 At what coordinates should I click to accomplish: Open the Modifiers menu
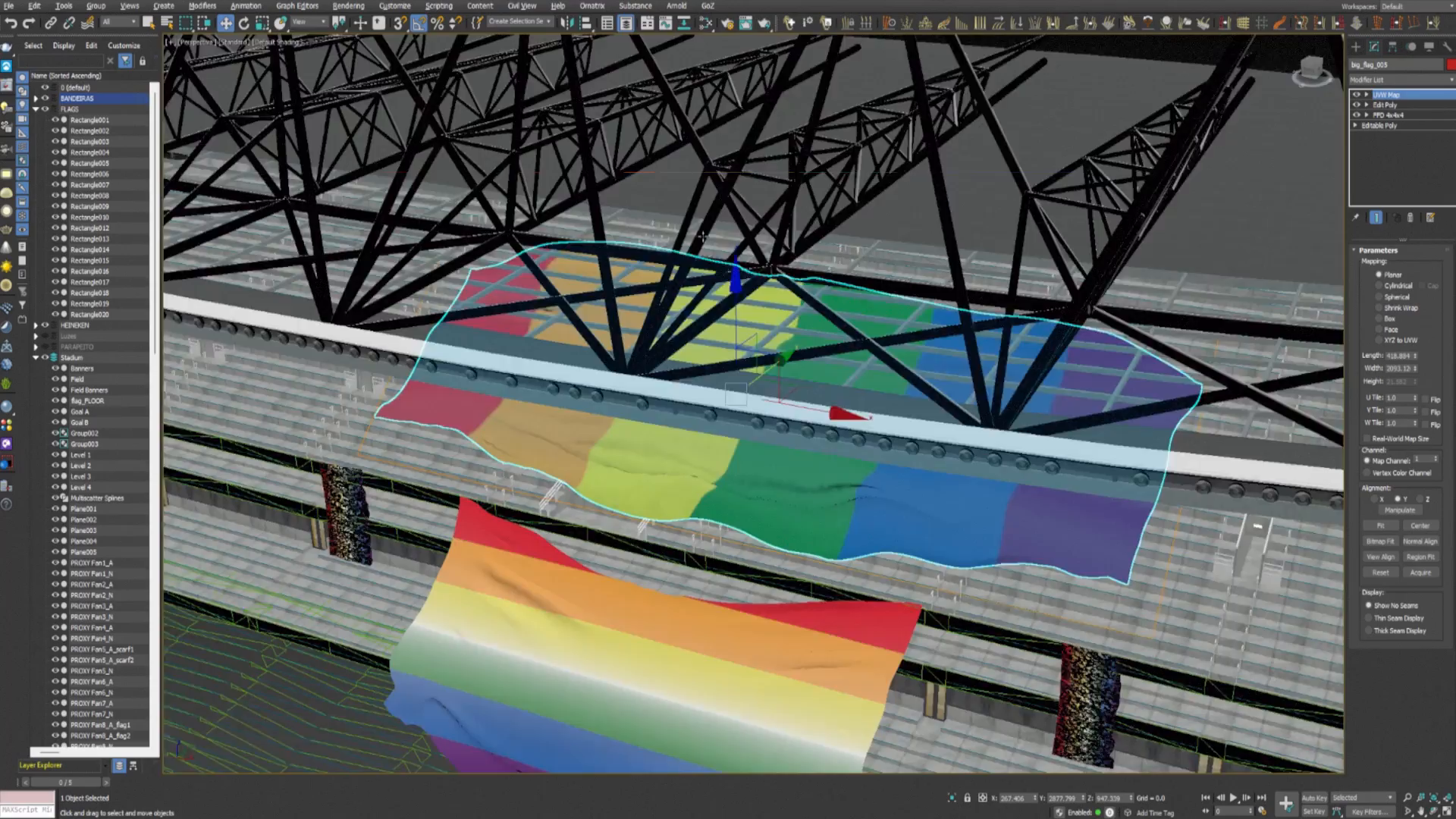coord(202,6)
